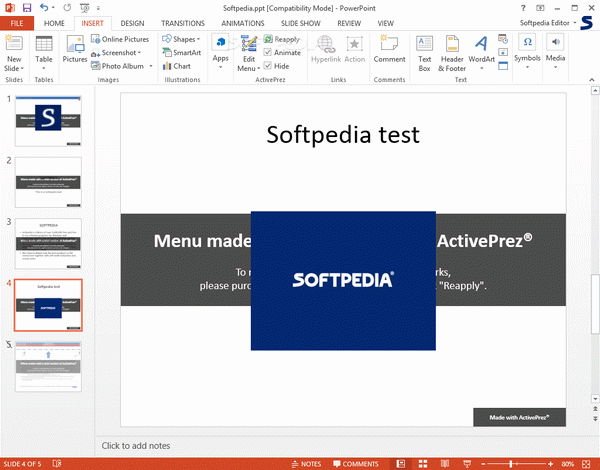Click the WordArt icon
The height and width of the screenshot is (470, 600).
pos(481,44)
